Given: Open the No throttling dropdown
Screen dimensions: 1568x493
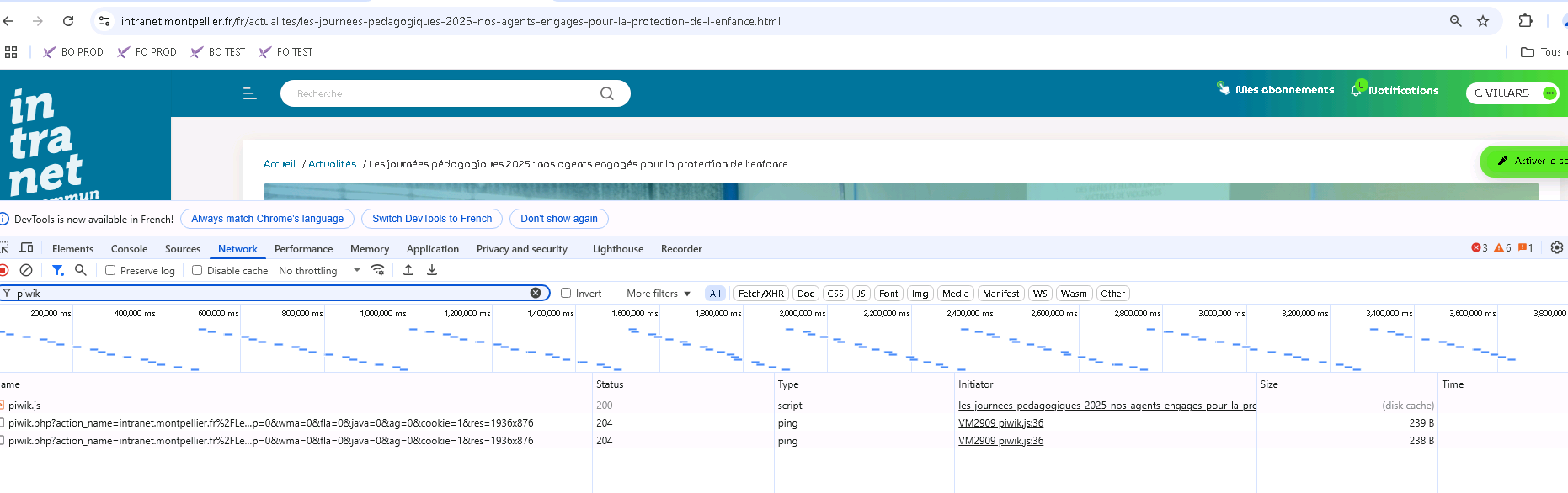Looking at the screenshot, I should pyautogui.click(x=319, y=271).
